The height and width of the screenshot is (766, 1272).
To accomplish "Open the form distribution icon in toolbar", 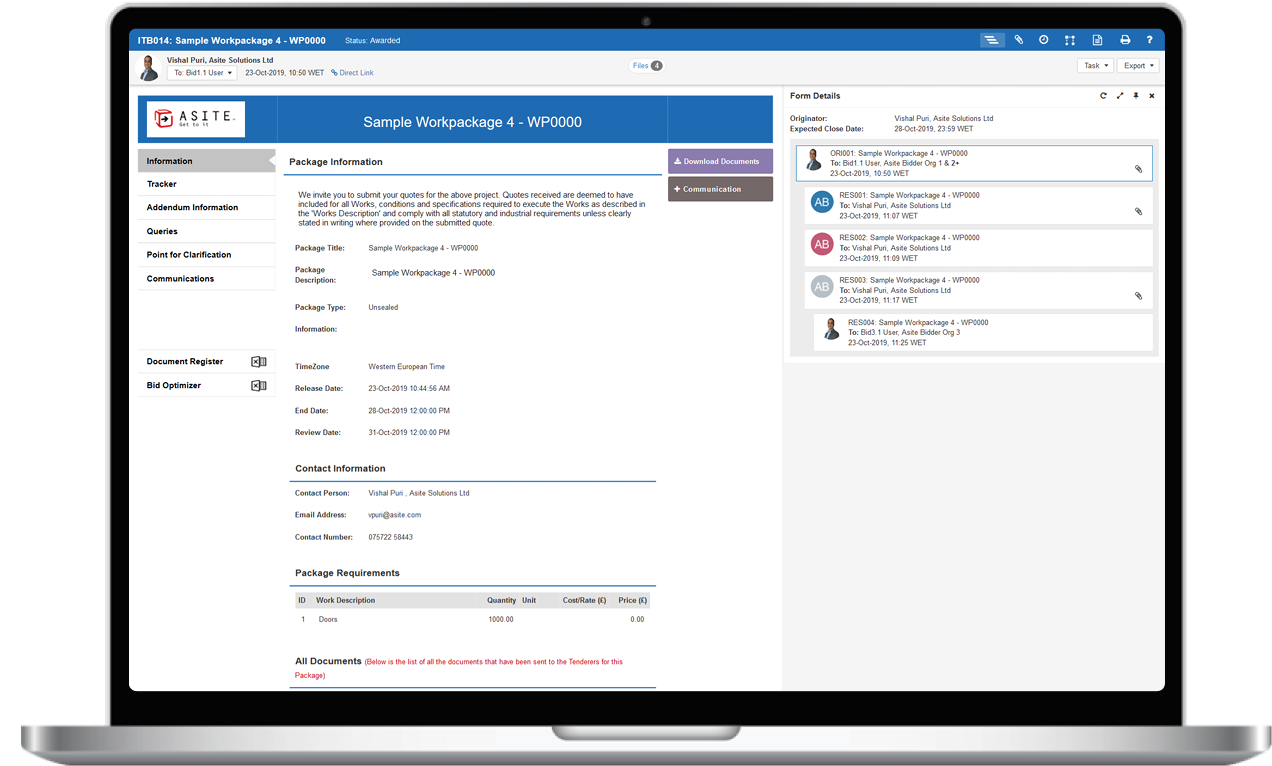I will (1069, 39).
